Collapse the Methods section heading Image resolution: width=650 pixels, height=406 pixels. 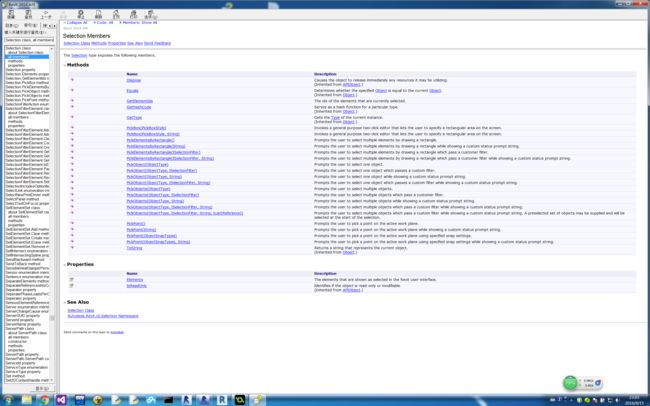coord(78,65)
